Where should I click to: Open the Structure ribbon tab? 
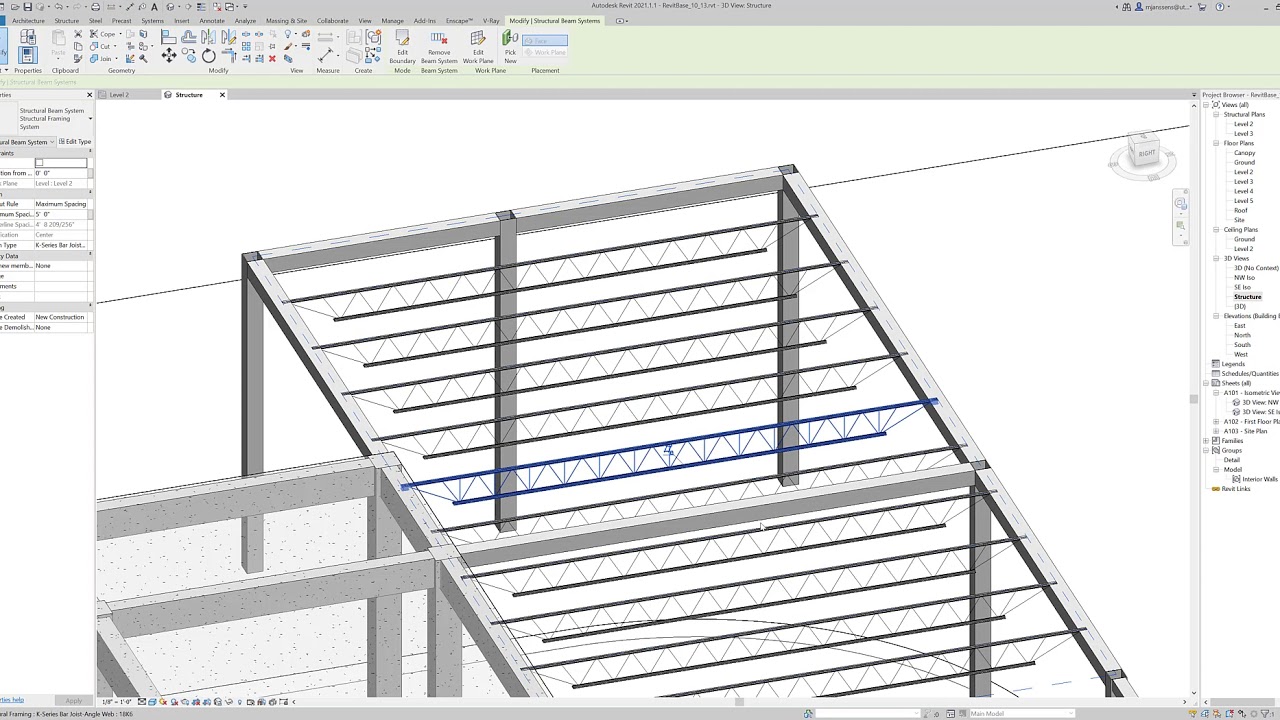[x=67, y=21]
